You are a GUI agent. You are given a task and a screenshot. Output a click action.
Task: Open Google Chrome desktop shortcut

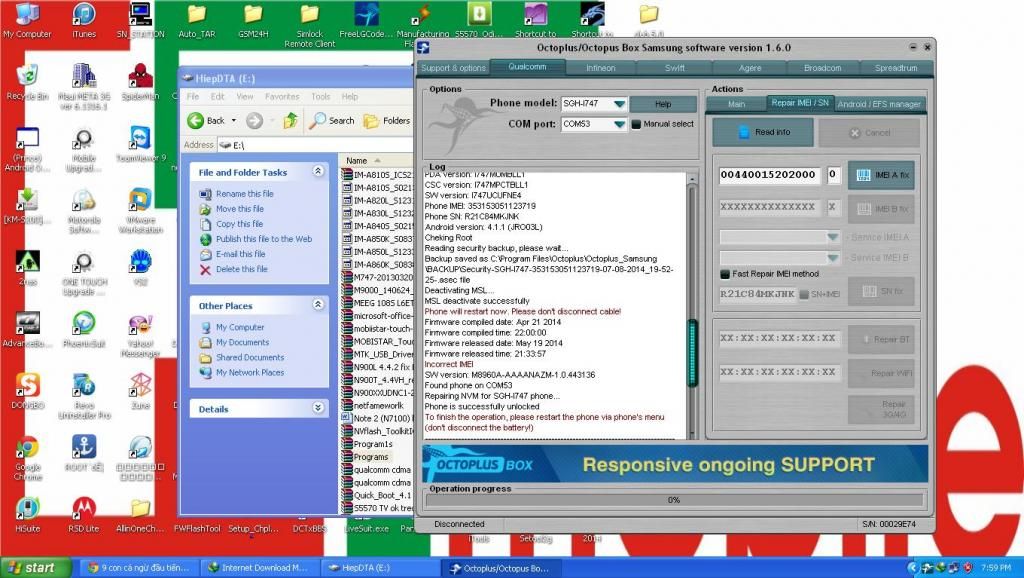tap(27, 457)
